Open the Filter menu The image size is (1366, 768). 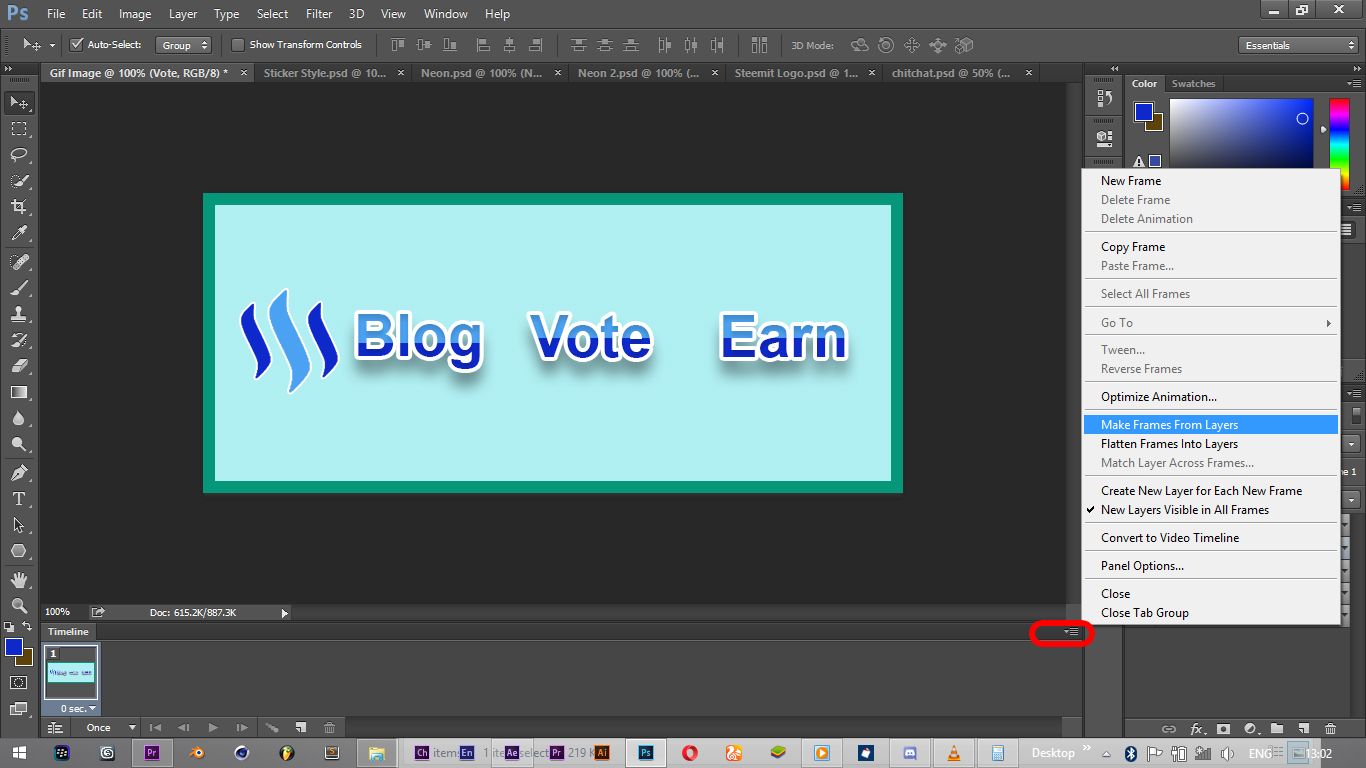tap(319, 14)
